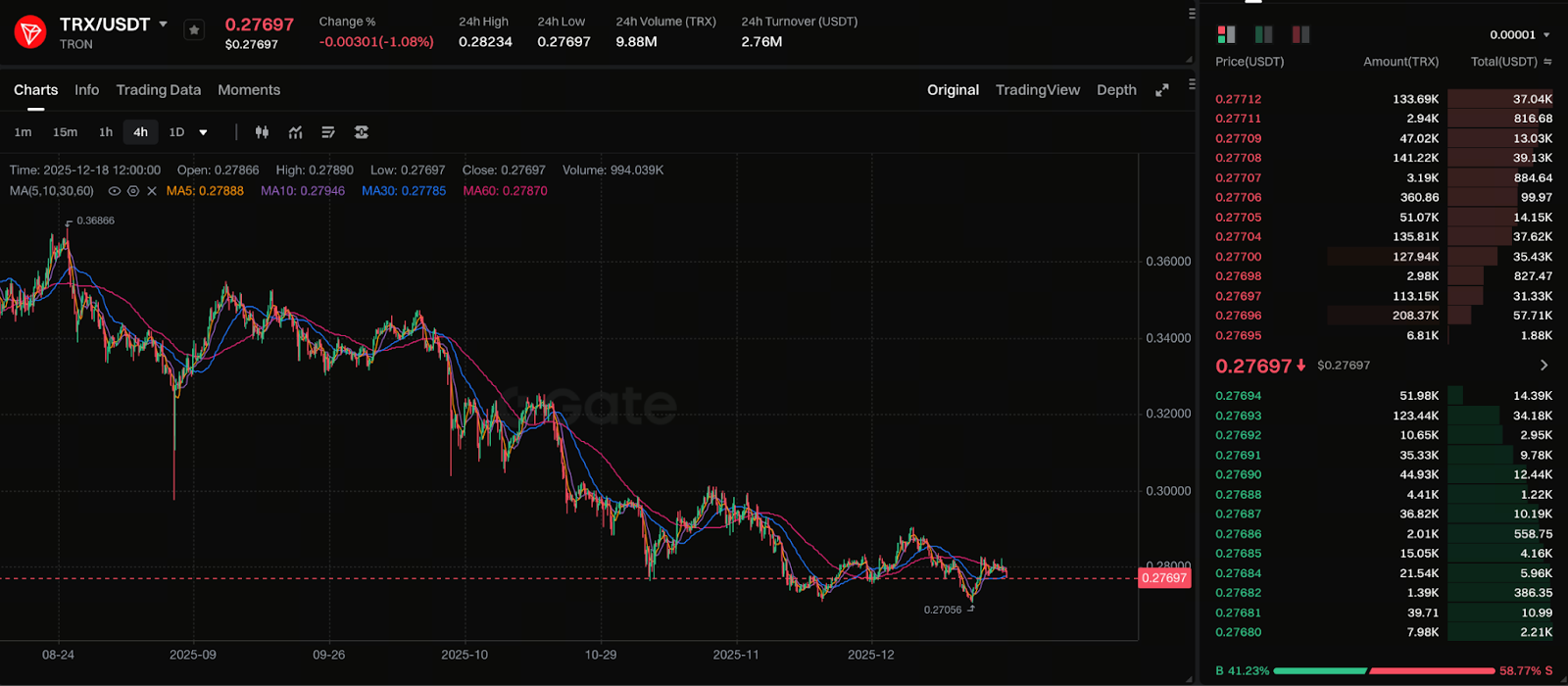1568x686 pixels.
Task: Show buy orders only order book view
Action: click(1263, 34)
